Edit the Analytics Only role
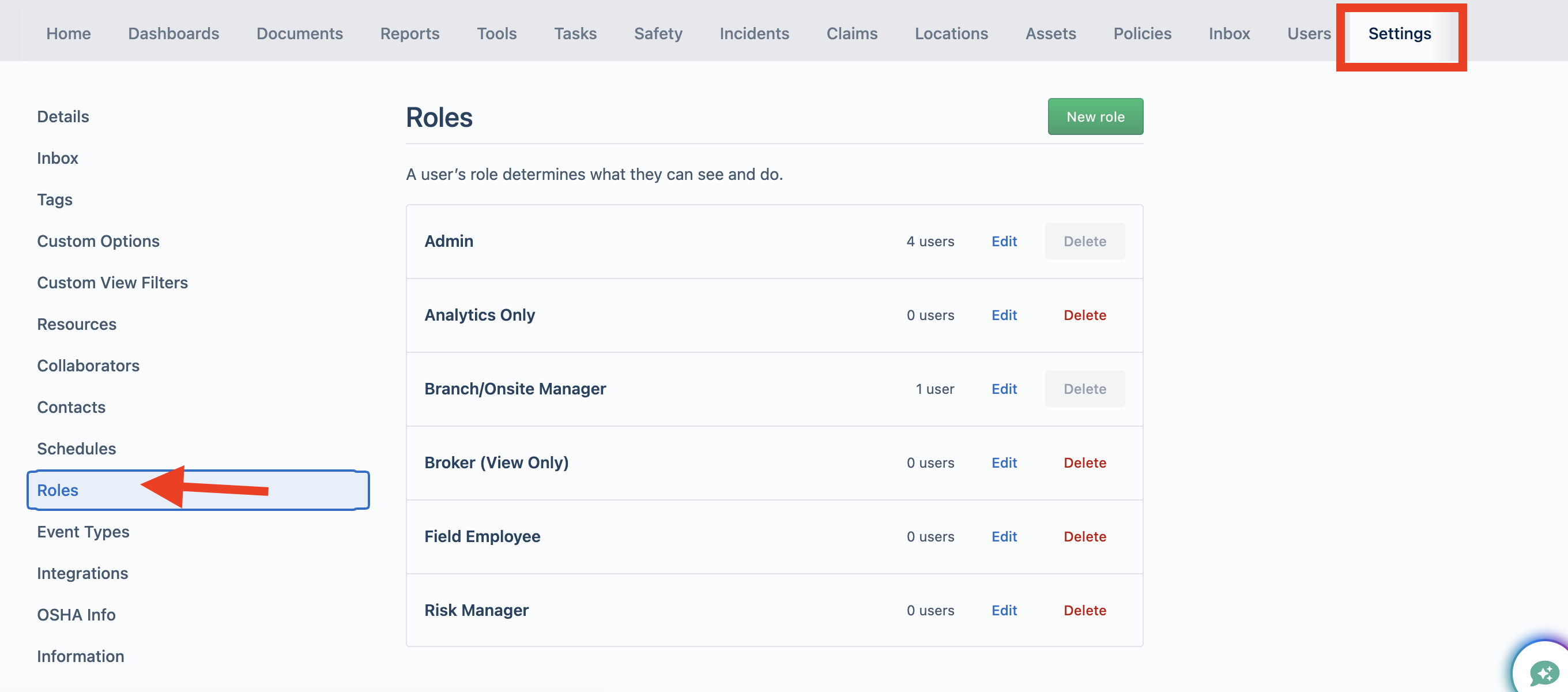Image resolution: width=1568 pixels, height=692 pixels. [1004, 315]
